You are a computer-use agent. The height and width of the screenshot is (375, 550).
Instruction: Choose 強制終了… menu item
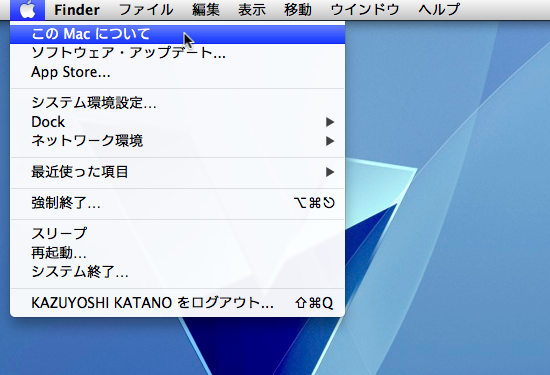177,203
